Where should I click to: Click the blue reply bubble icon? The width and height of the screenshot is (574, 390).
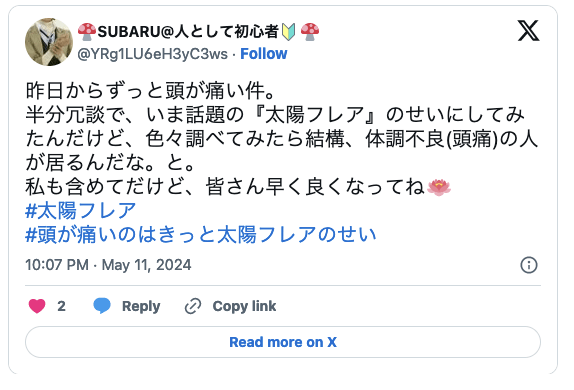click(102, 306)
